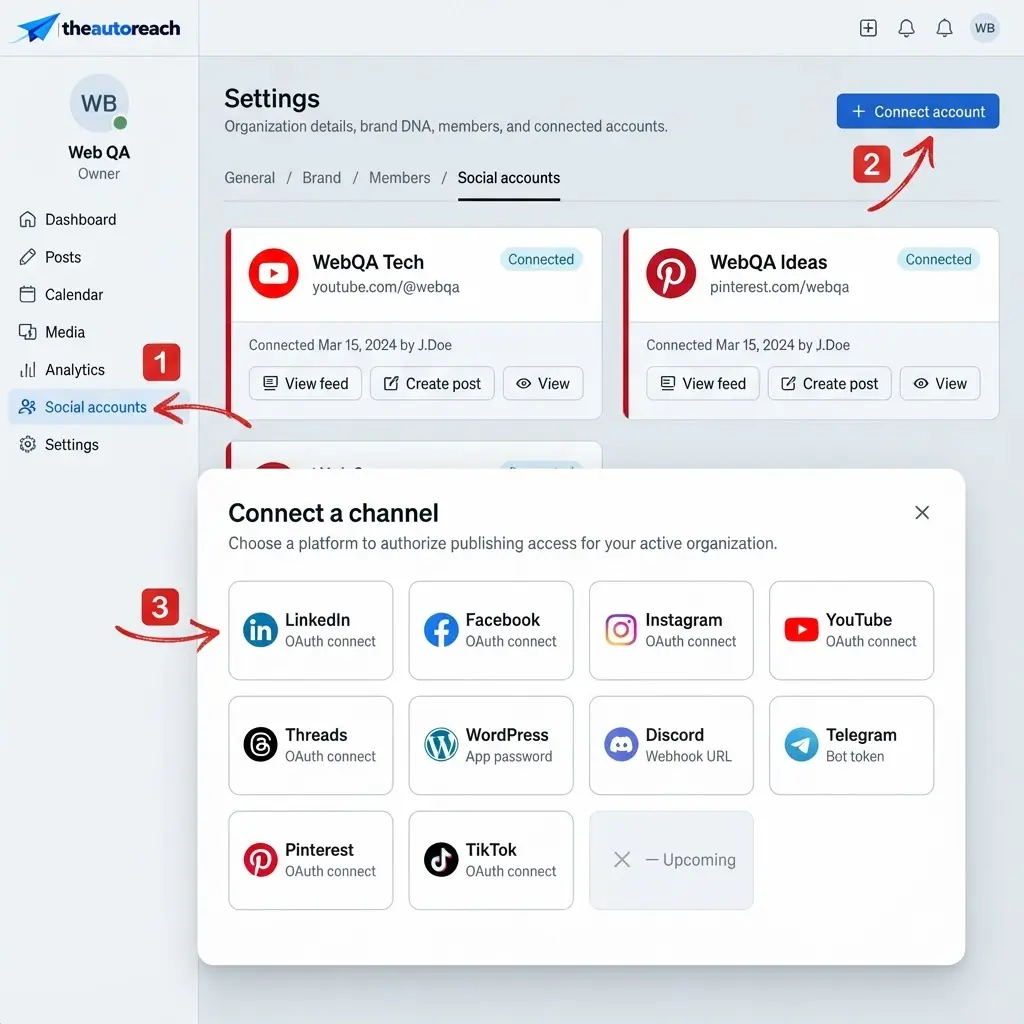This screenshot has height=1024, width=1024.
Task: Choose Instagram OAuth connect tile
Action: (671, 630)
